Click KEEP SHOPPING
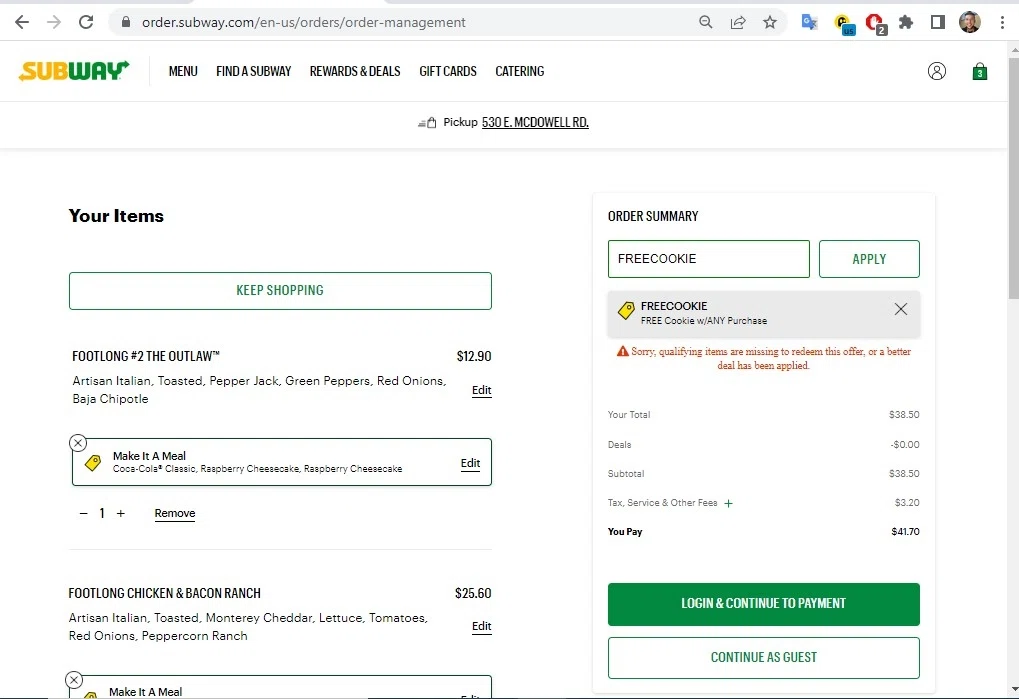The height and width of the screenshot is (699, 1019). point(280,290)
